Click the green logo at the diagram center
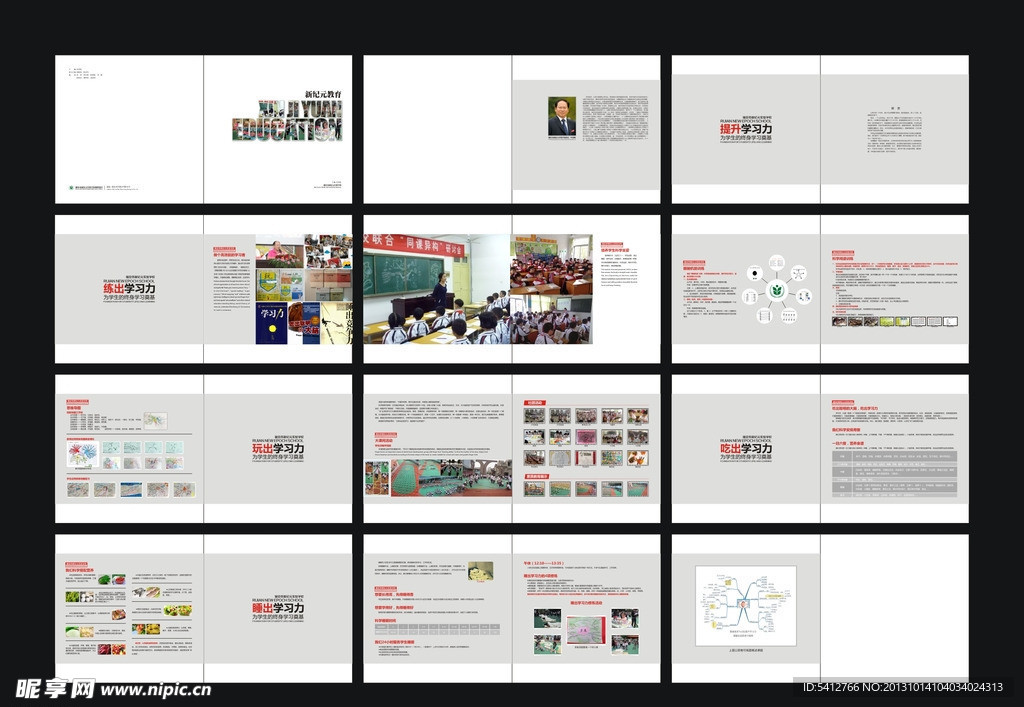The width and height of the screenshot is (1024, 707). tap(776, 289)
